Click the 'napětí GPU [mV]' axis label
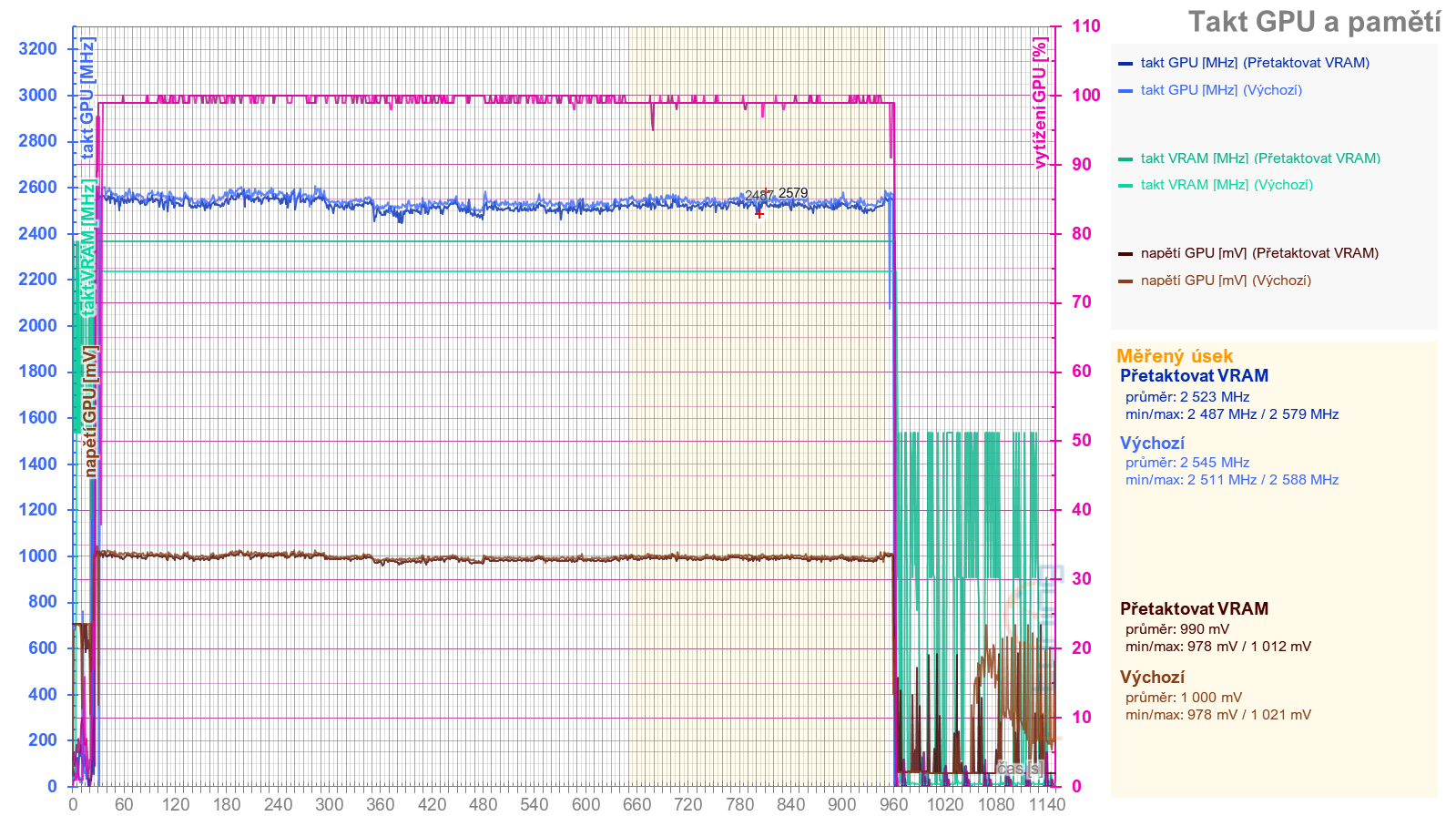 pyautogui.click(x=89, y=411)
